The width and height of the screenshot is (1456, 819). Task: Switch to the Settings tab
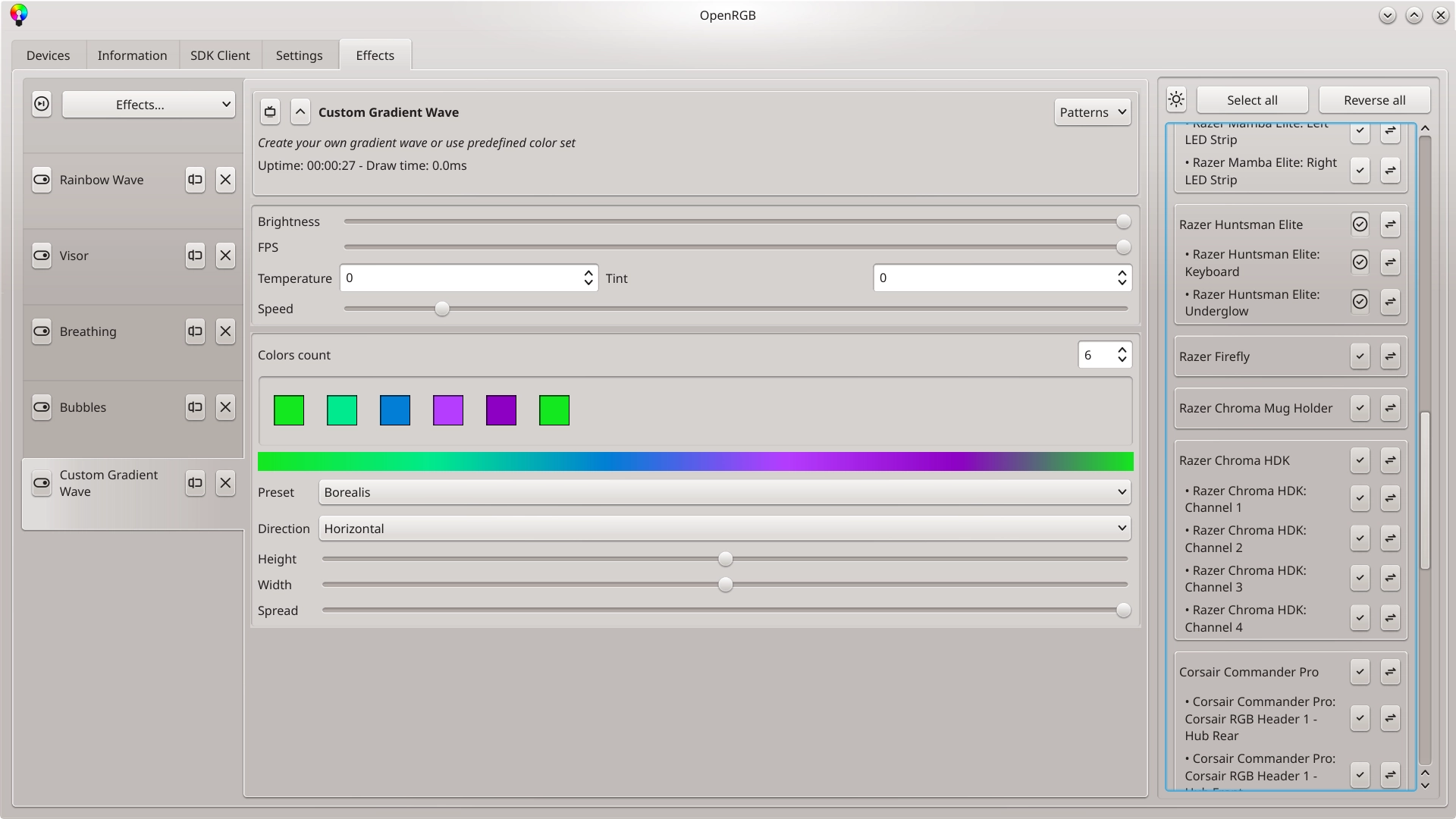point(299,55)
